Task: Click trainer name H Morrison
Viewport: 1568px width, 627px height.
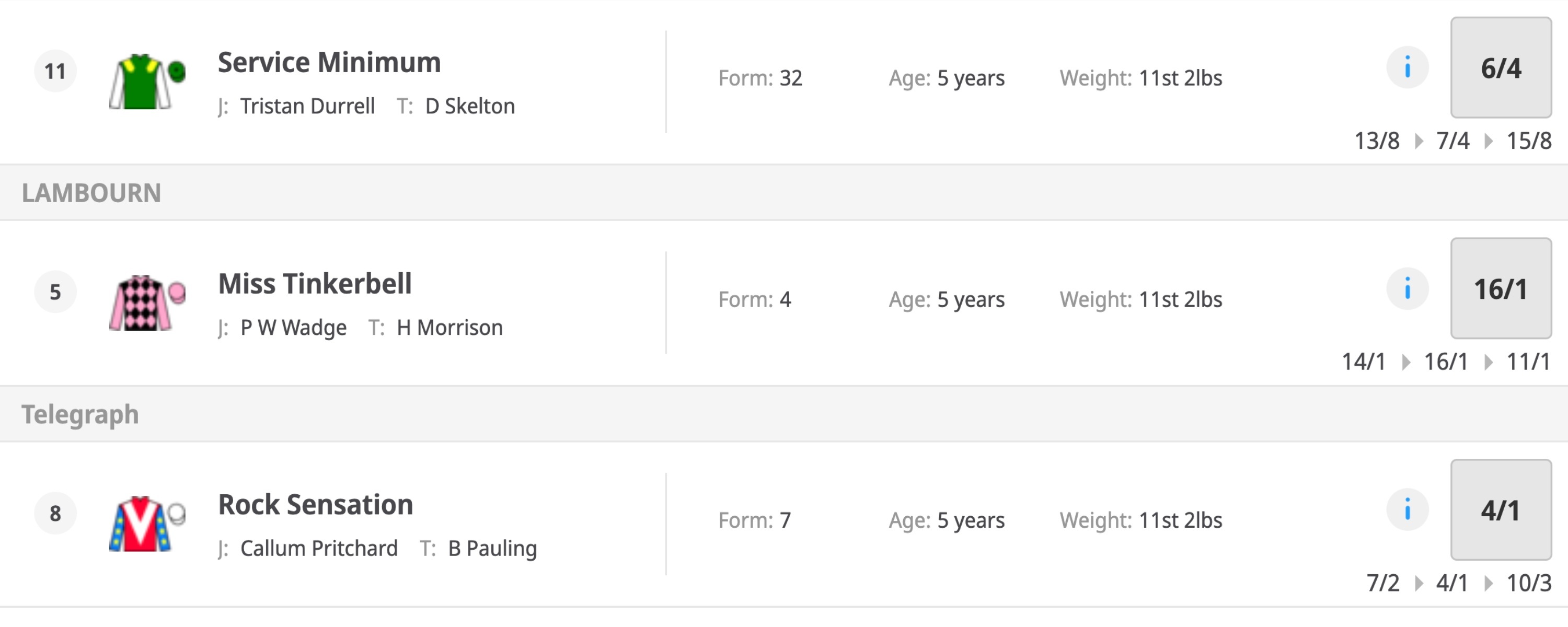Action: (449, 328)
